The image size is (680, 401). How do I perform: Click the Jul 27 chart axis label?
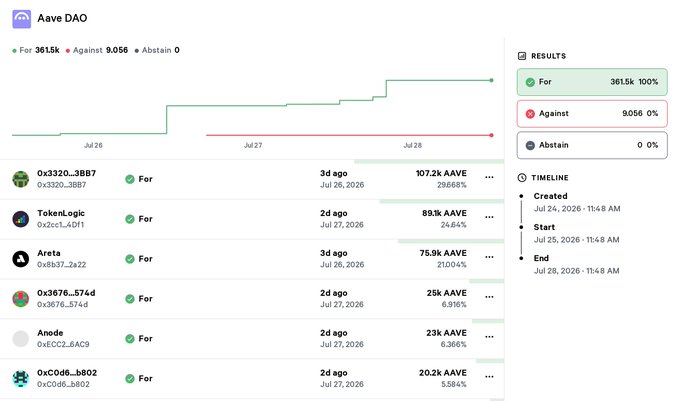[253, 145]
